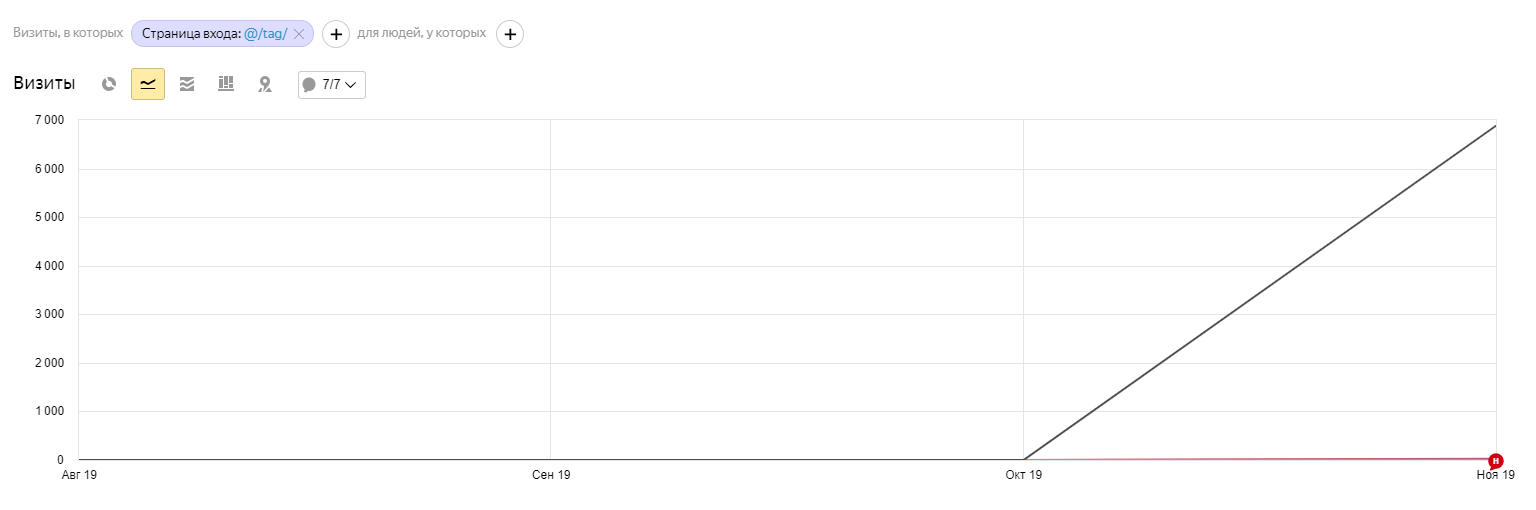Add a condition after 'для людей, у которых'
This screenshot has width=1536, height=510.
coord(510,34)
